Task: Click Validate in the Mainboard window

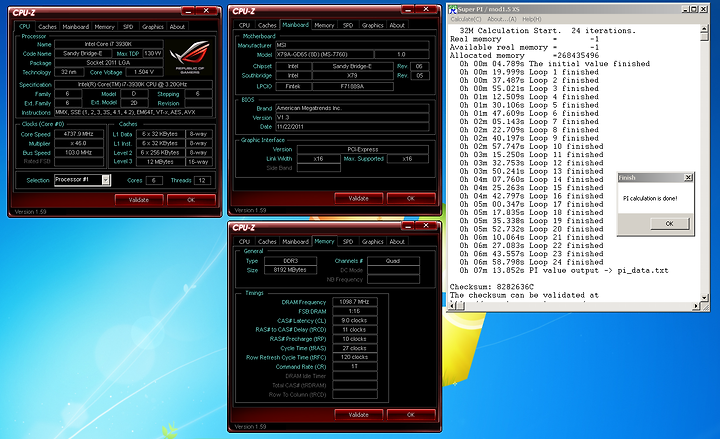Action: 359,198
